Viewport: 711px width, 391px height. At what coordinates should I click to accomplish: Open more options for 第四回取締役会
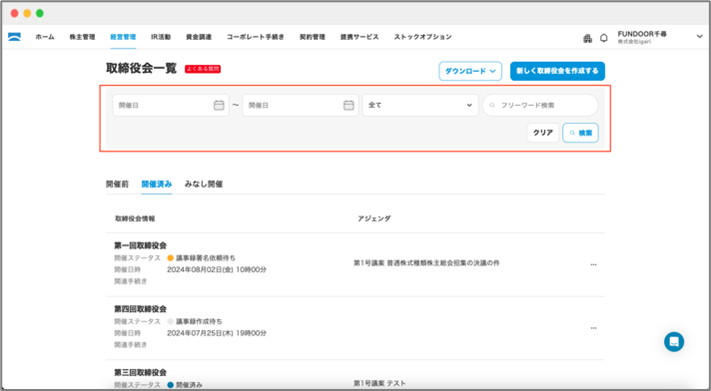point(594,328)
